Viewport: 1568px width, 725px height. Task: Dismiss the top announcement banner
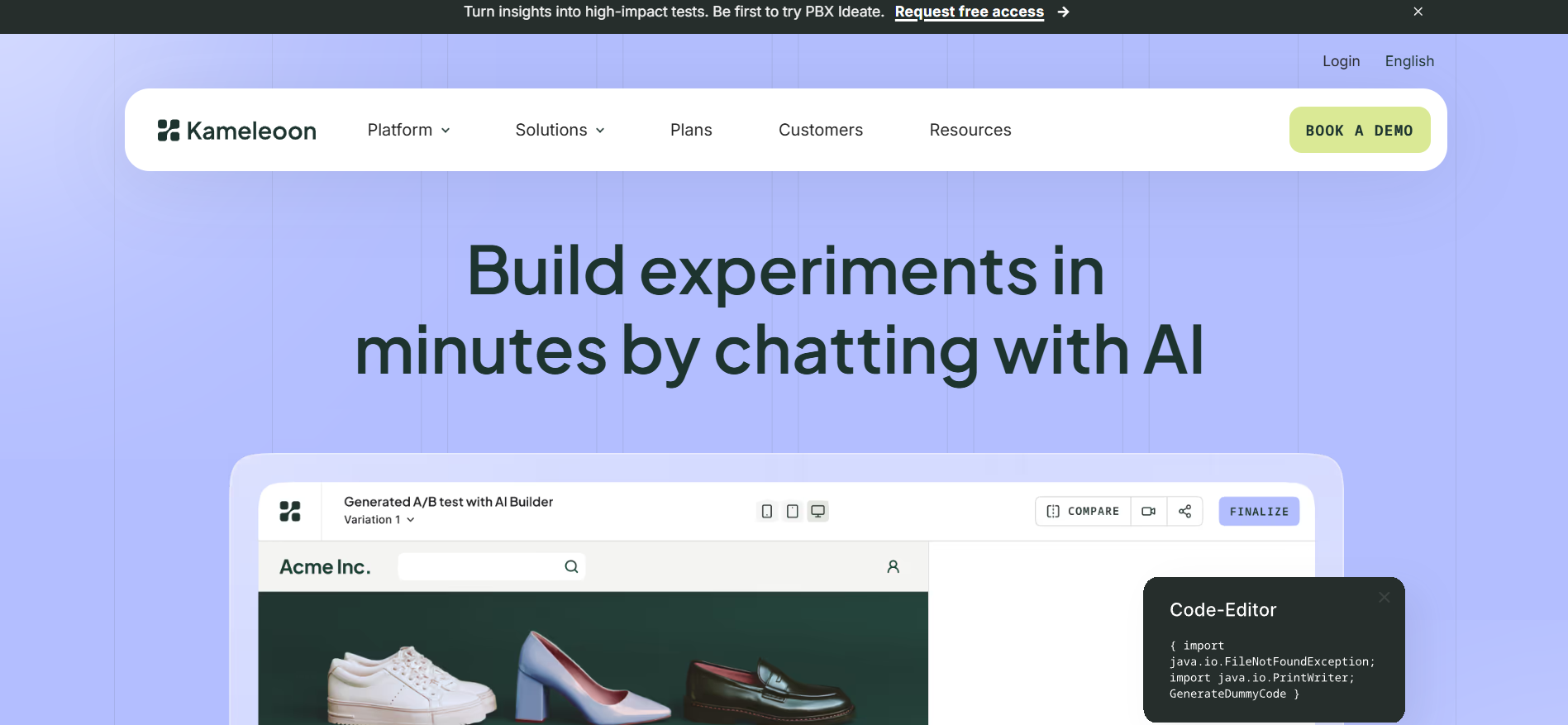(x=1418, y=12)
